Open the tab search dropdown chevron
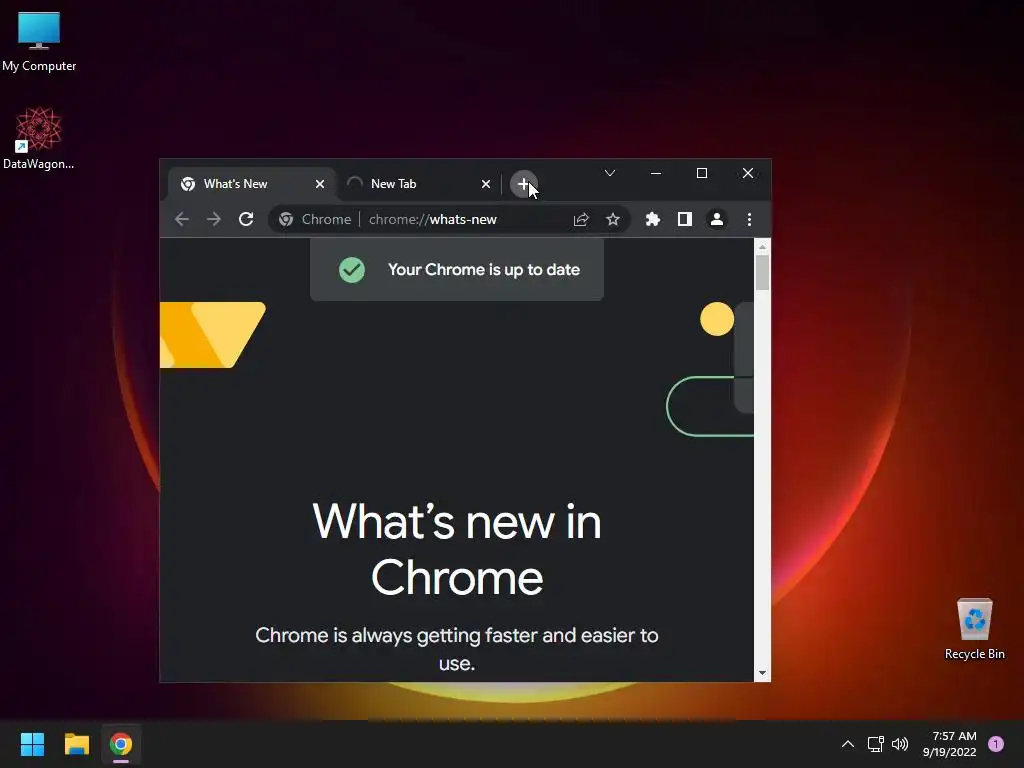1024x768 pixels. coord(609,173)
